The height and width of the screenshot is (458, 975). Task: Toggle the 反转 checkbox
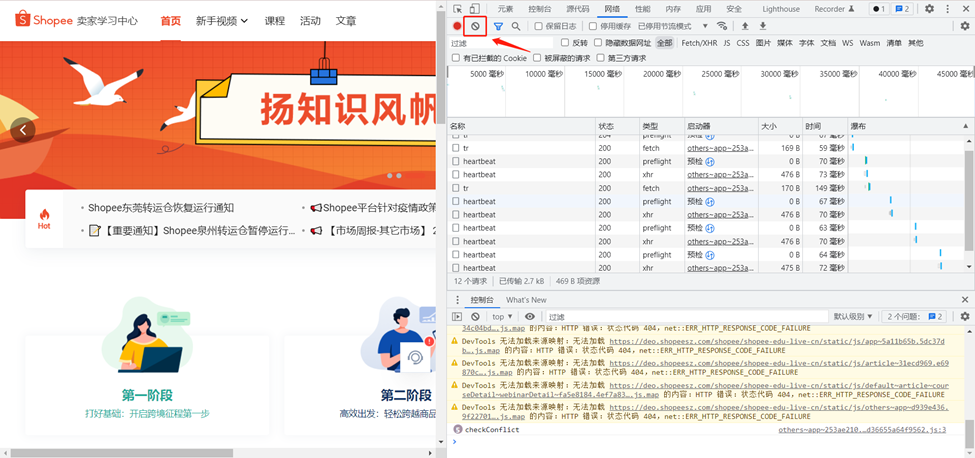(x=565, y=43)
